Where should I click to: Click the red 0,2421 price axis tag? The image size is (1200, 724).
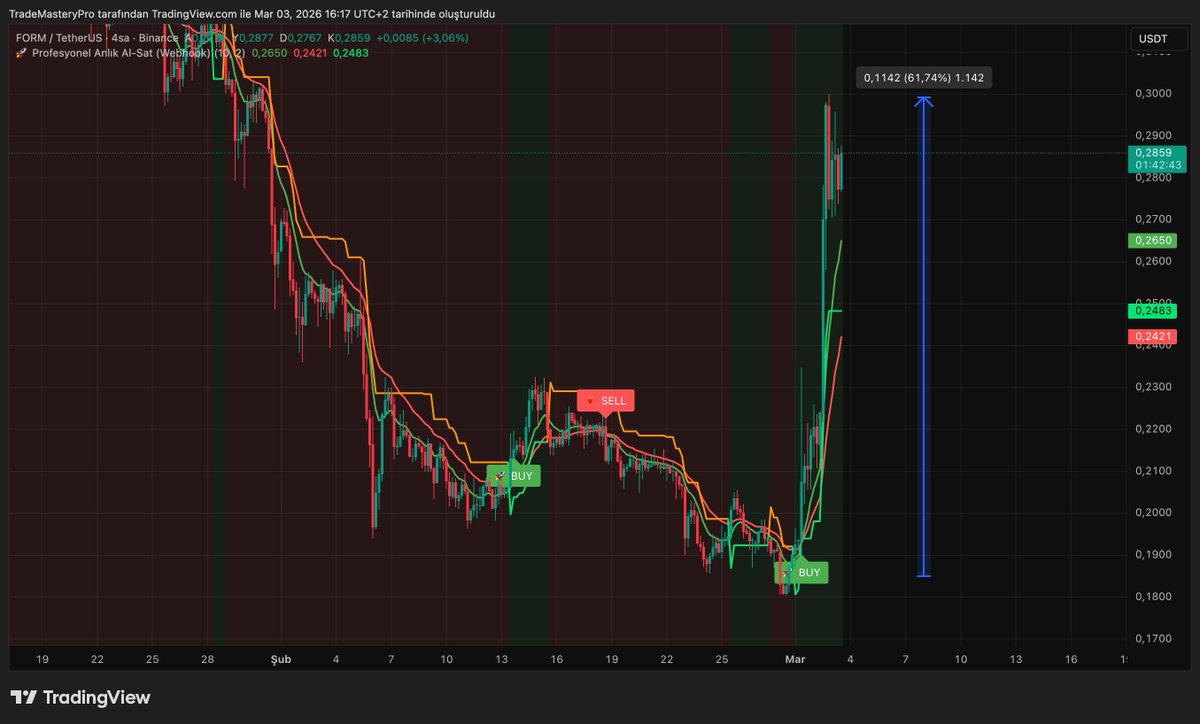click(1154, 337)
